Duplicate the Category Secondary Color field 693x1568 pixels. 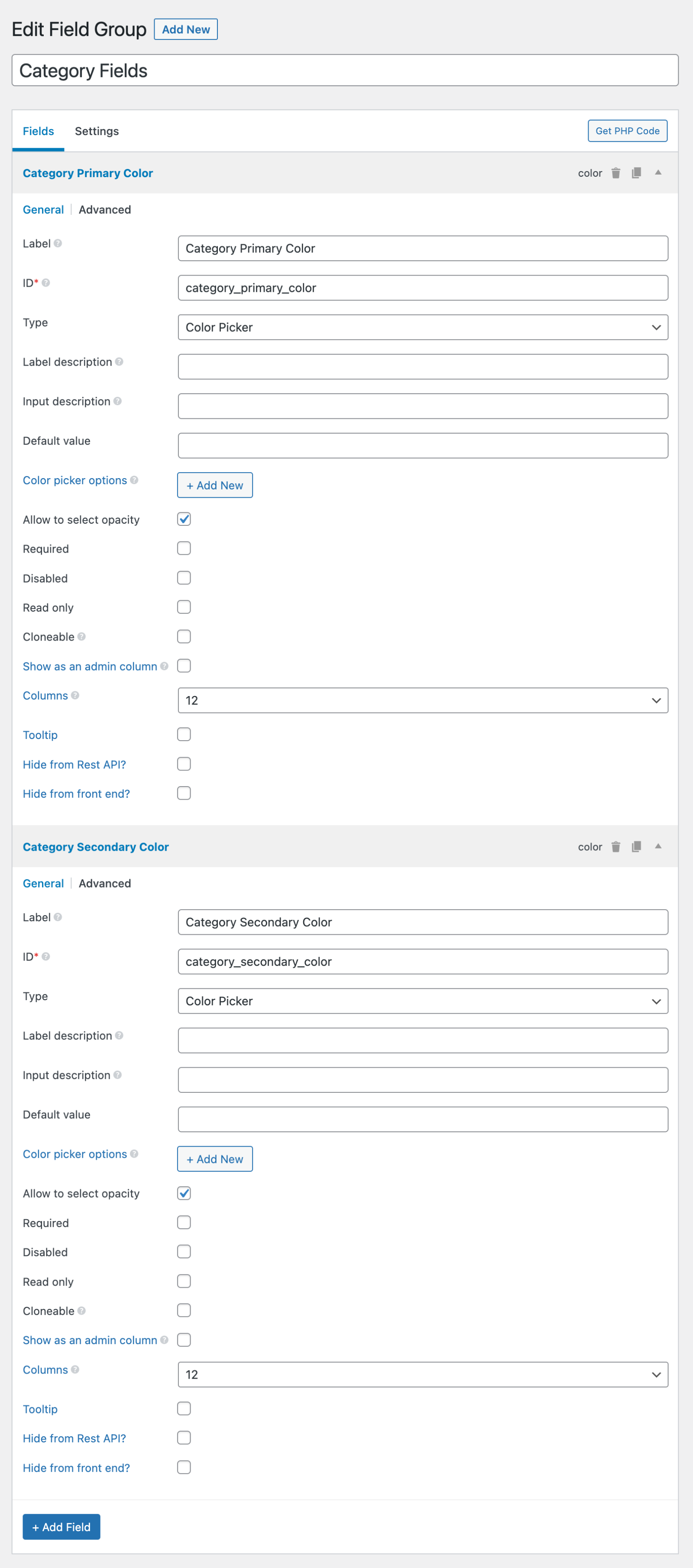pos(636,847)
